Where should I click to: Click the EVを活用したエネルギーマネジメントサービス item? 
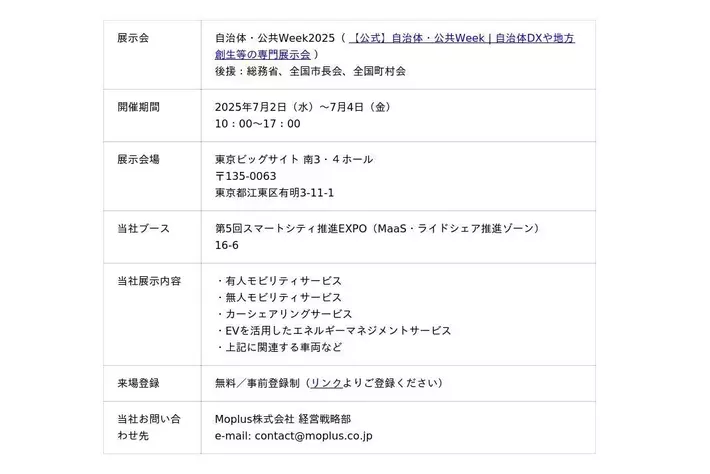click(x=336, y=331)
